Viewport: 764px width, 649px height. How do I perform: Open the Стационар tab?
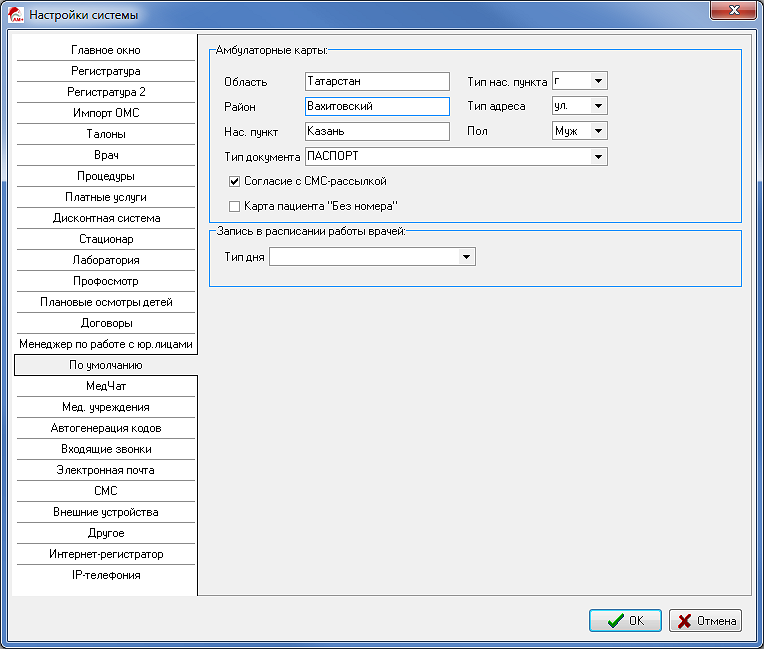point(106,239)
